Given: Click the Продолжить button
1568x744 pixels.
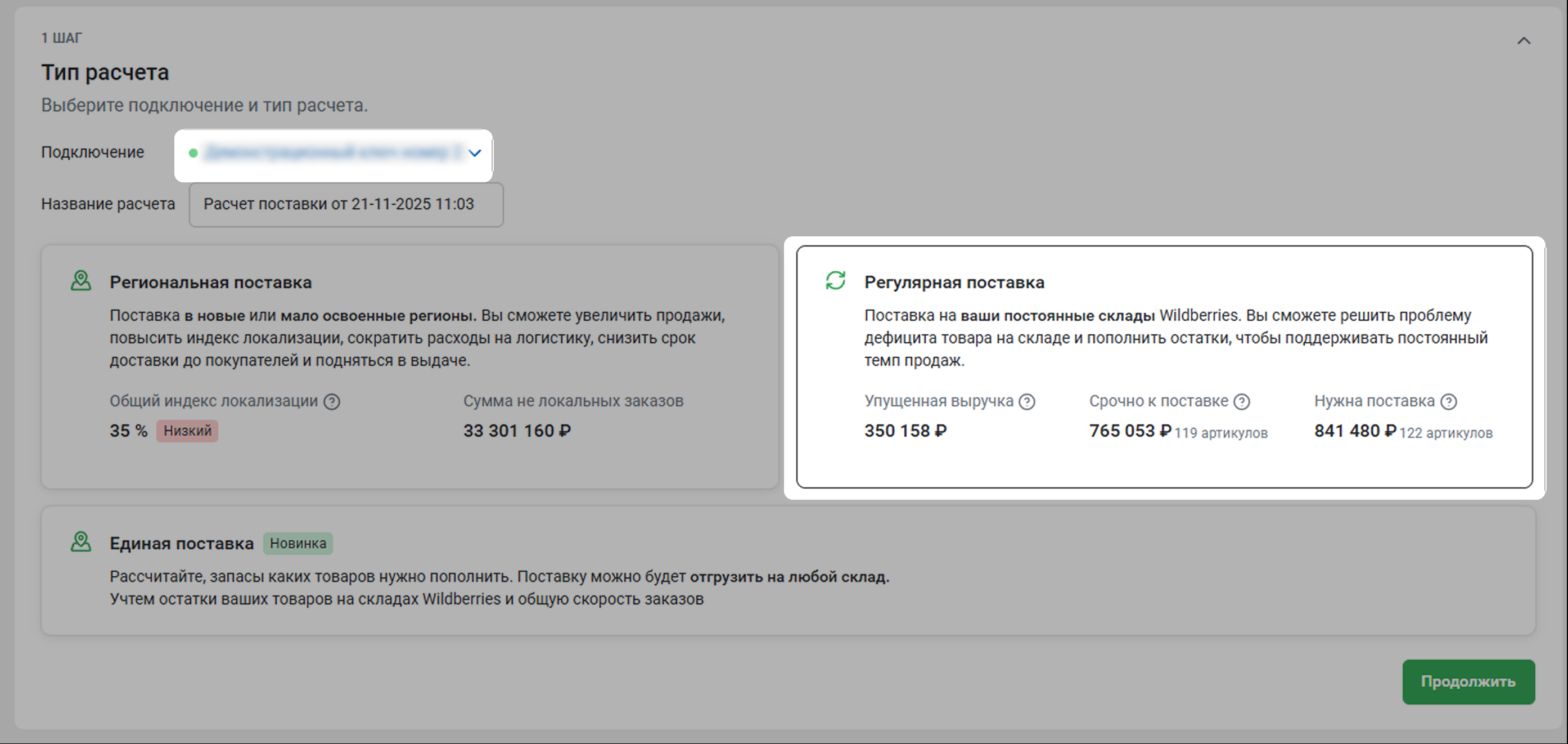Looking at the screenshot, I should [1468, 682].
